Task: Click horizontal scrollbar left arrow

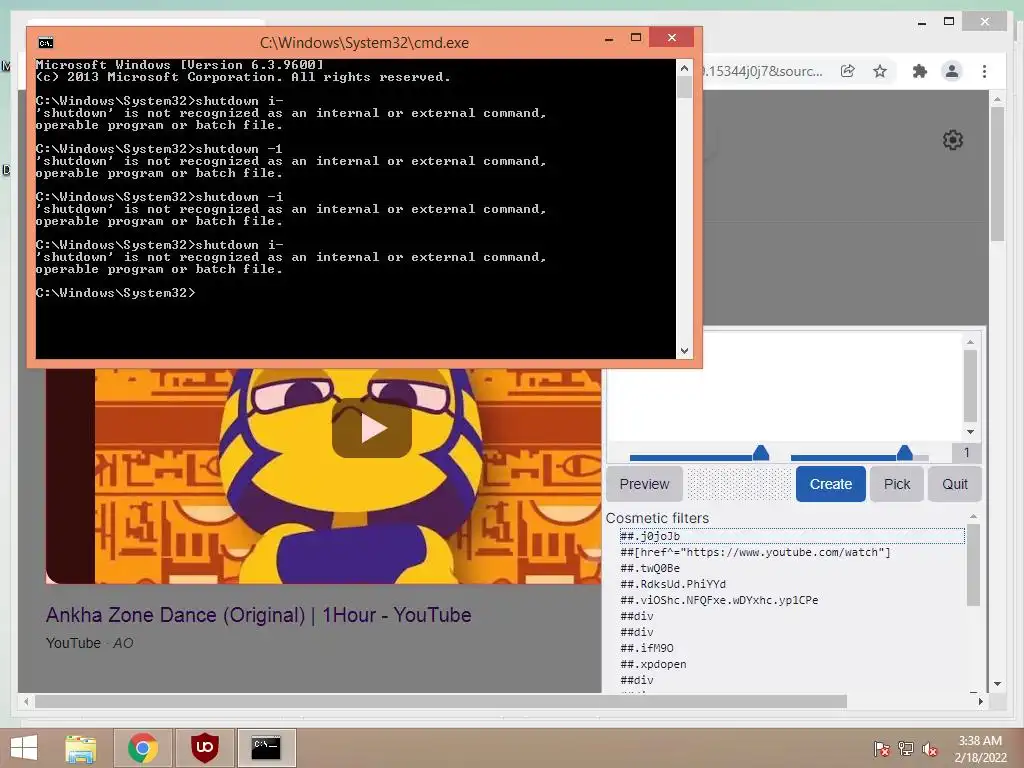Action: pyautogui.click(x=25, y=701)
